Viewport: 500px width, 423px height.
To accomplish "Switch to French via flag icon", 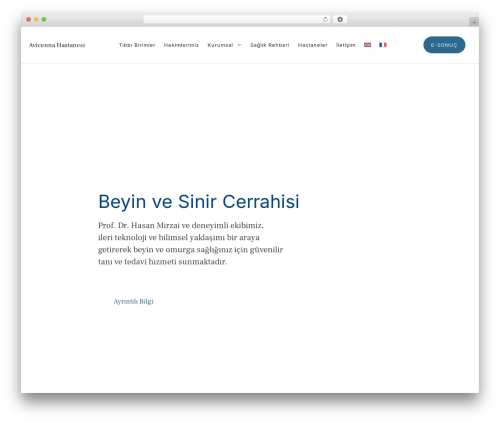I will [x=383, y=45].
